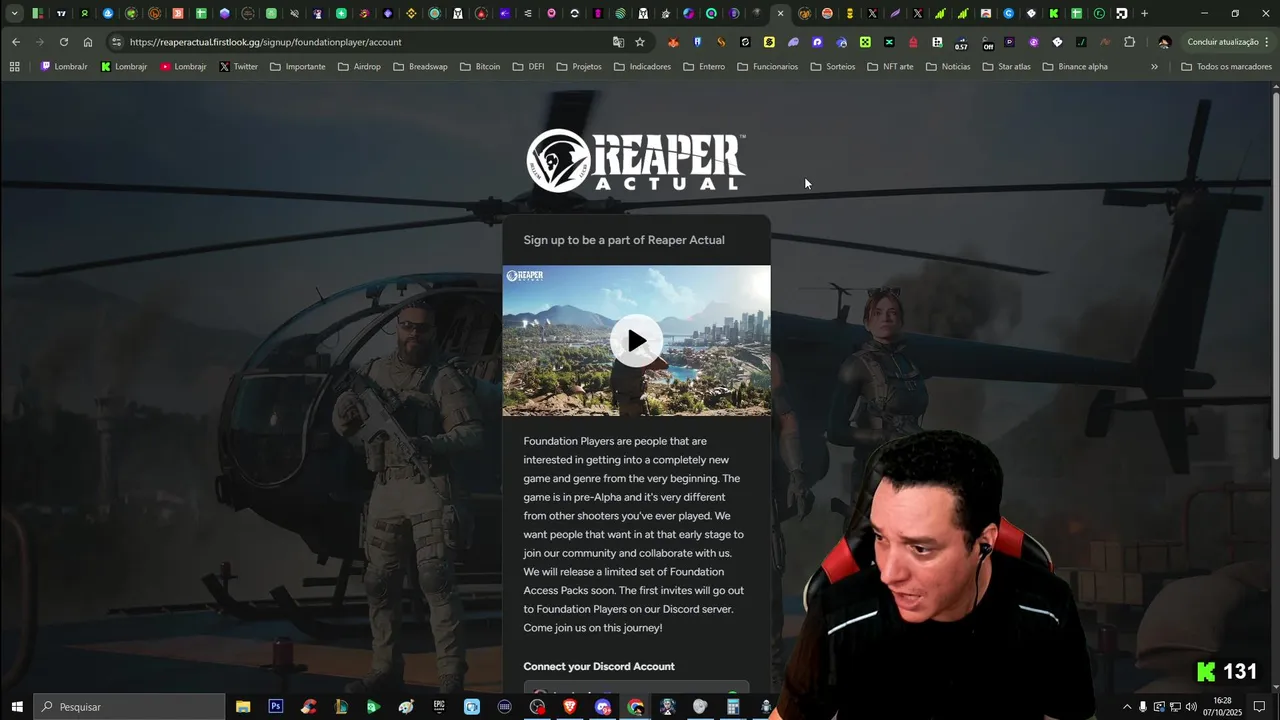Open the notifications center icon

1260,707
